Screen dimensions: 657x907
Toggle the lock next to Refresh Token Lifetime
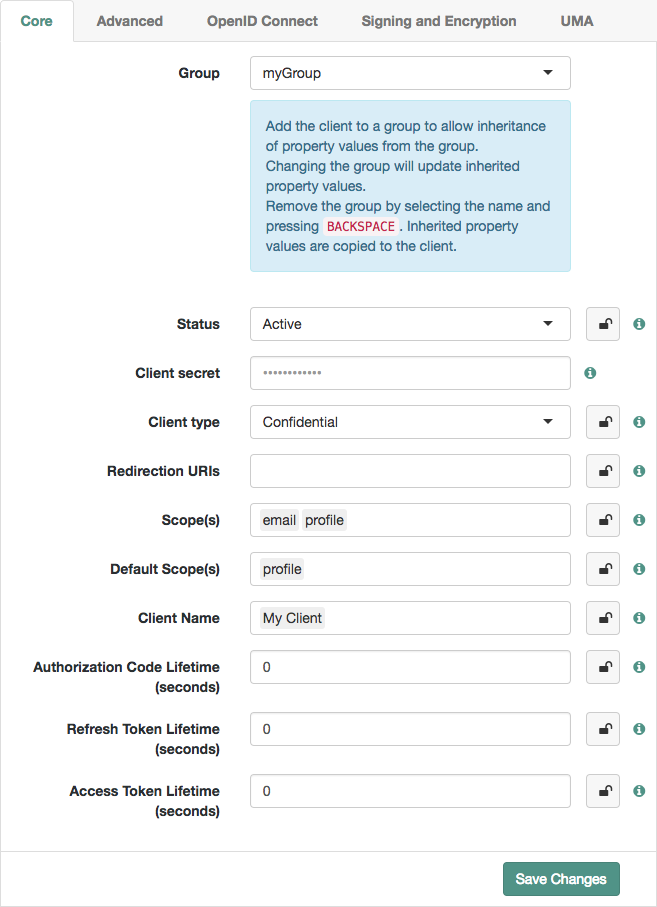[x=603, y=729]
